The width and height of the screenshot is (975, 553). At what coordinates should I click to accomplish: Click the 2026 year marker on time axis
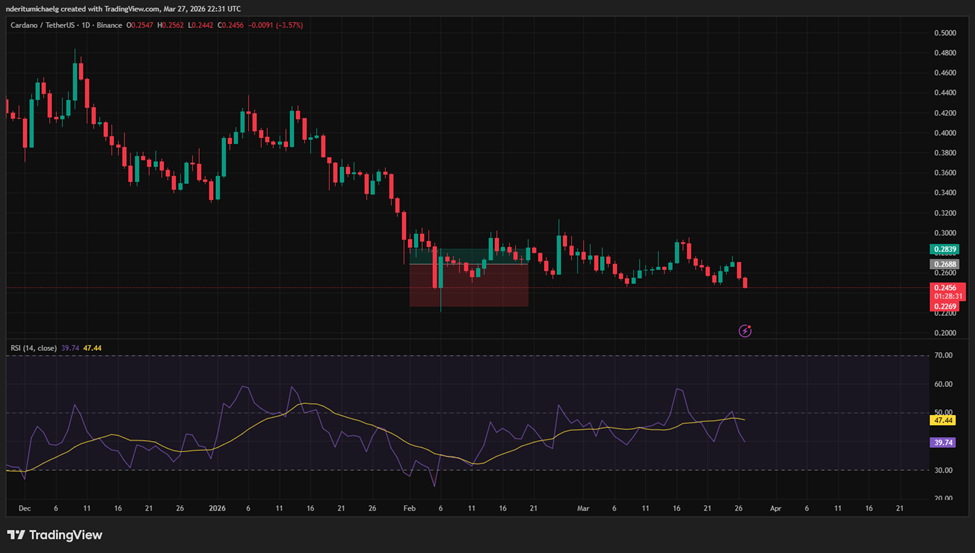coord(218,508)
